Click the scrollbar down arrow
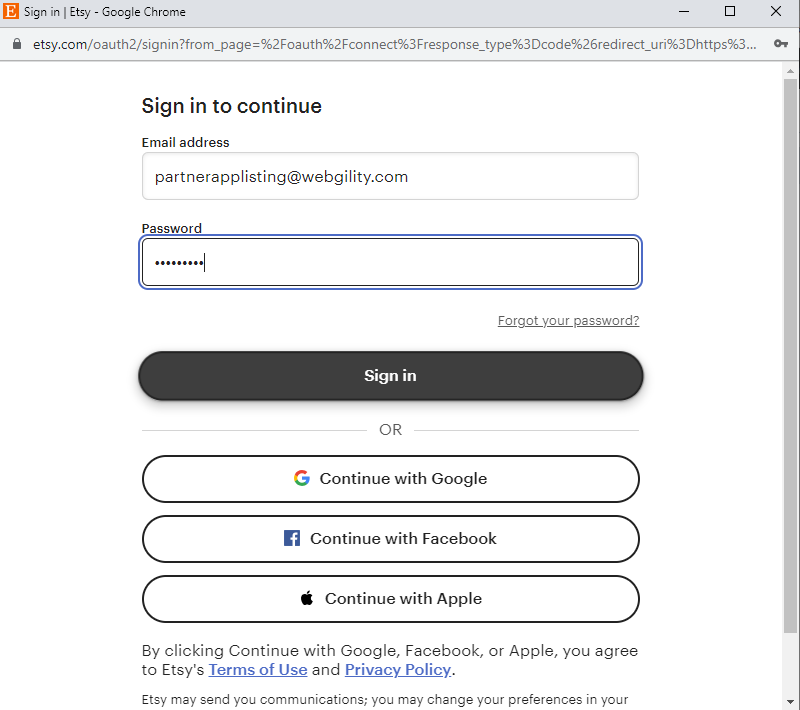 pos(790,702)
